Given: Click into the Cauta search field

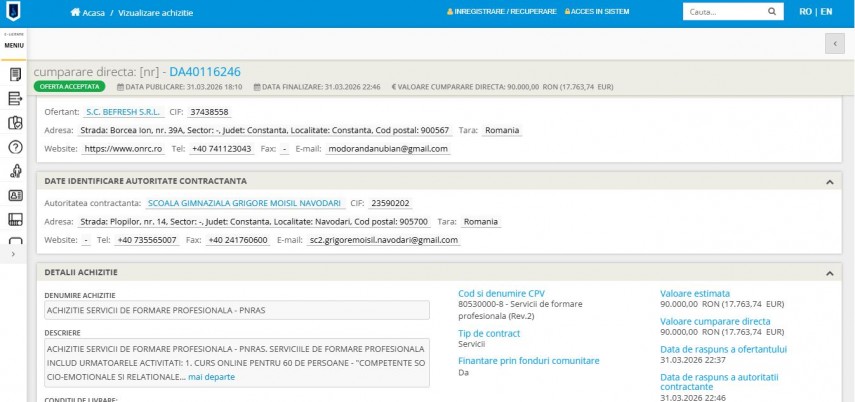Looking at the screenshot, I should [720, 12].
